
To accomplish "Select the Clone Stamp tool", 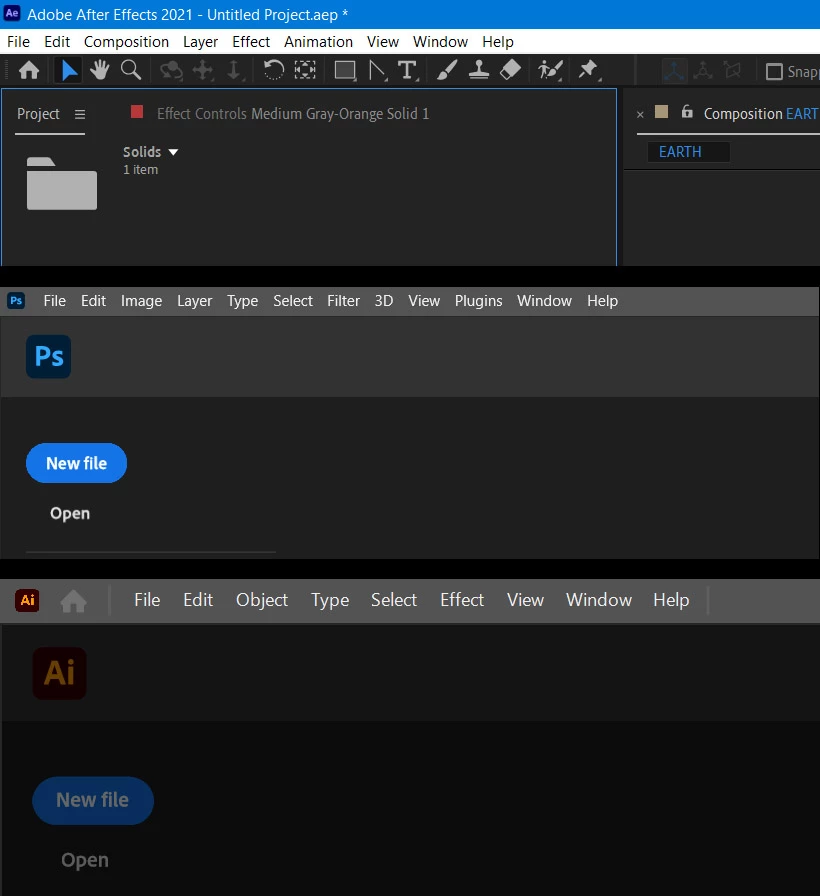I will point(479,70).
